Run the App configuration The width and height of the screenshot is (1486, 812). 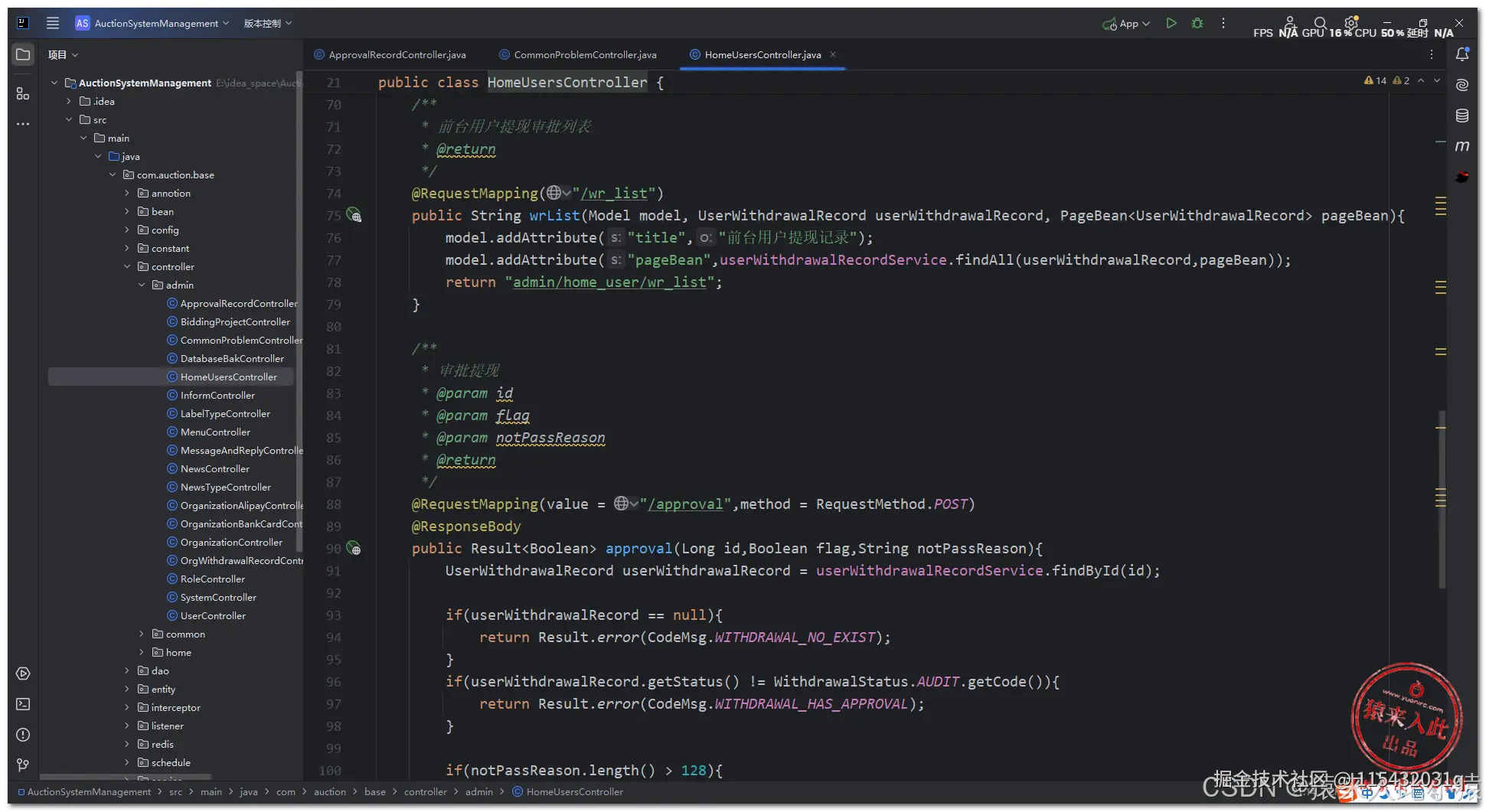(1171, 23)
